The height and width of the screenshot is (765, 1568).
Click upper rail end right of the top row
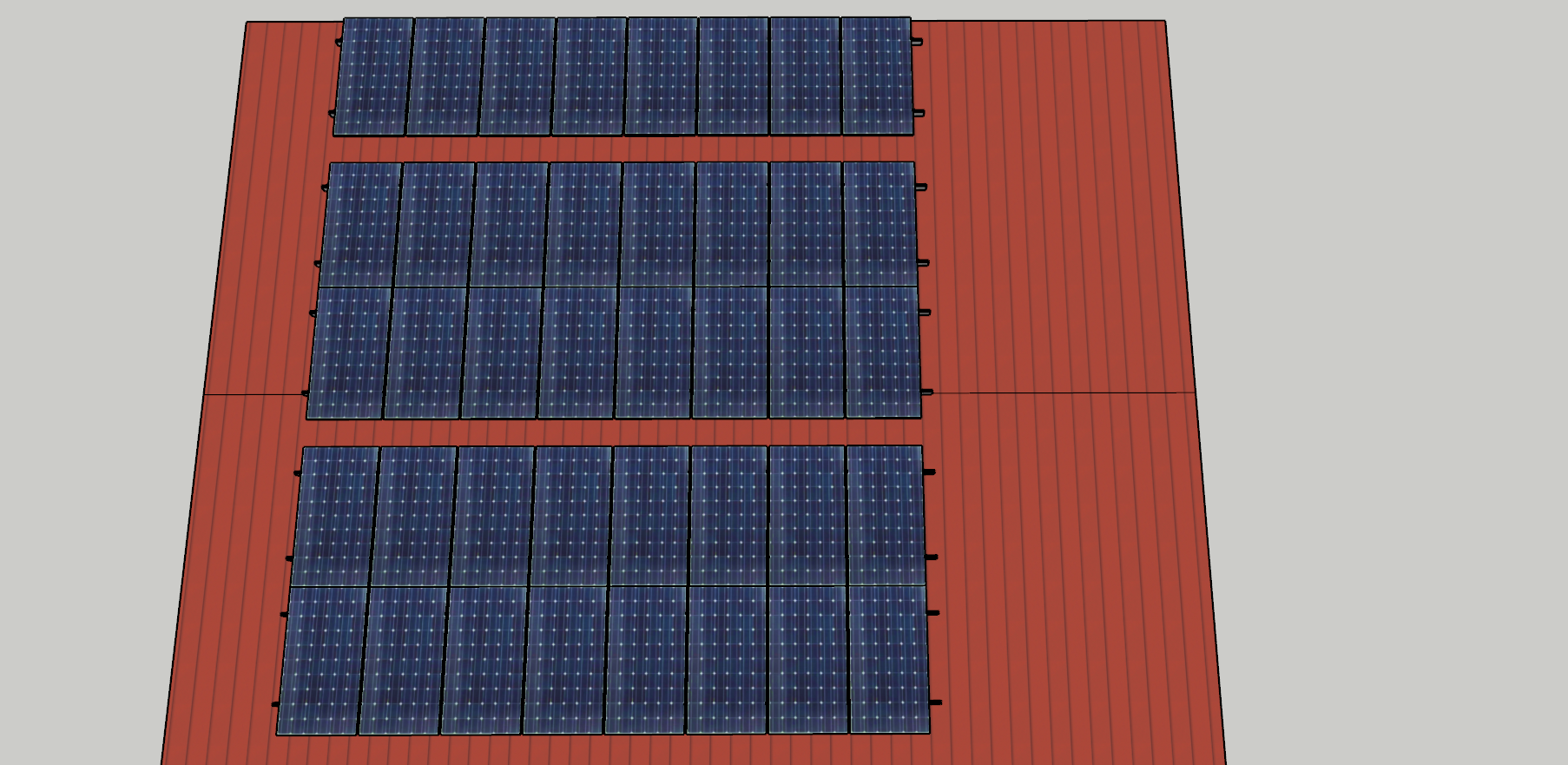pos(917,42)
